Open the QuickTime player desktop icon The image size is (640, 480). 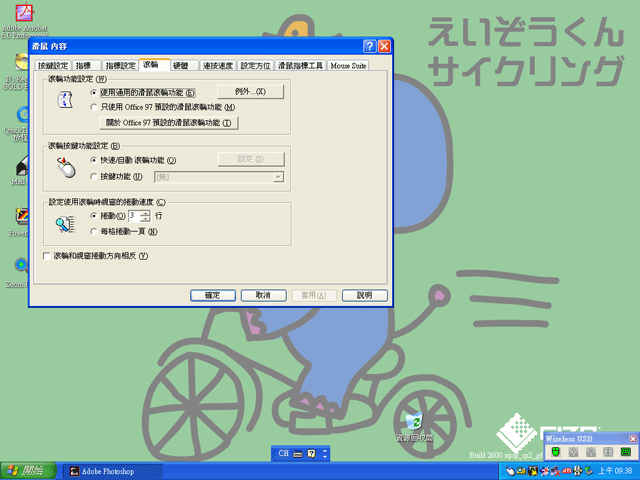(x=18, y=124)
